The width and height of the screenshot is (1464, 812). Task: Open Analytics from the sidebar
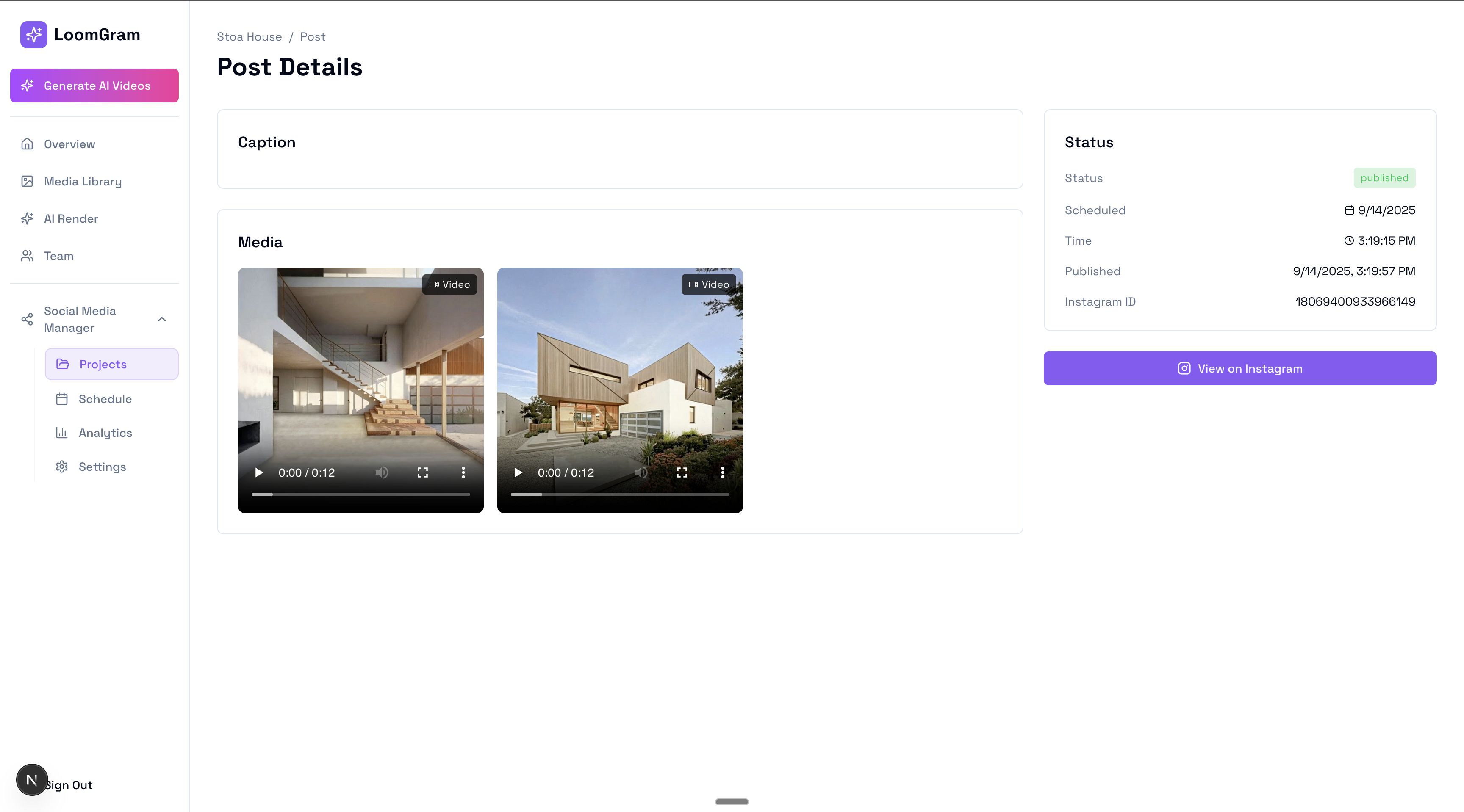pos(105,433)
